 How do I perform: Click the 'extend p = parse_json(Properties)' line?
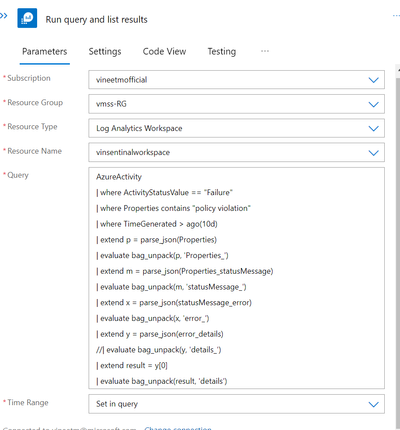156,240
